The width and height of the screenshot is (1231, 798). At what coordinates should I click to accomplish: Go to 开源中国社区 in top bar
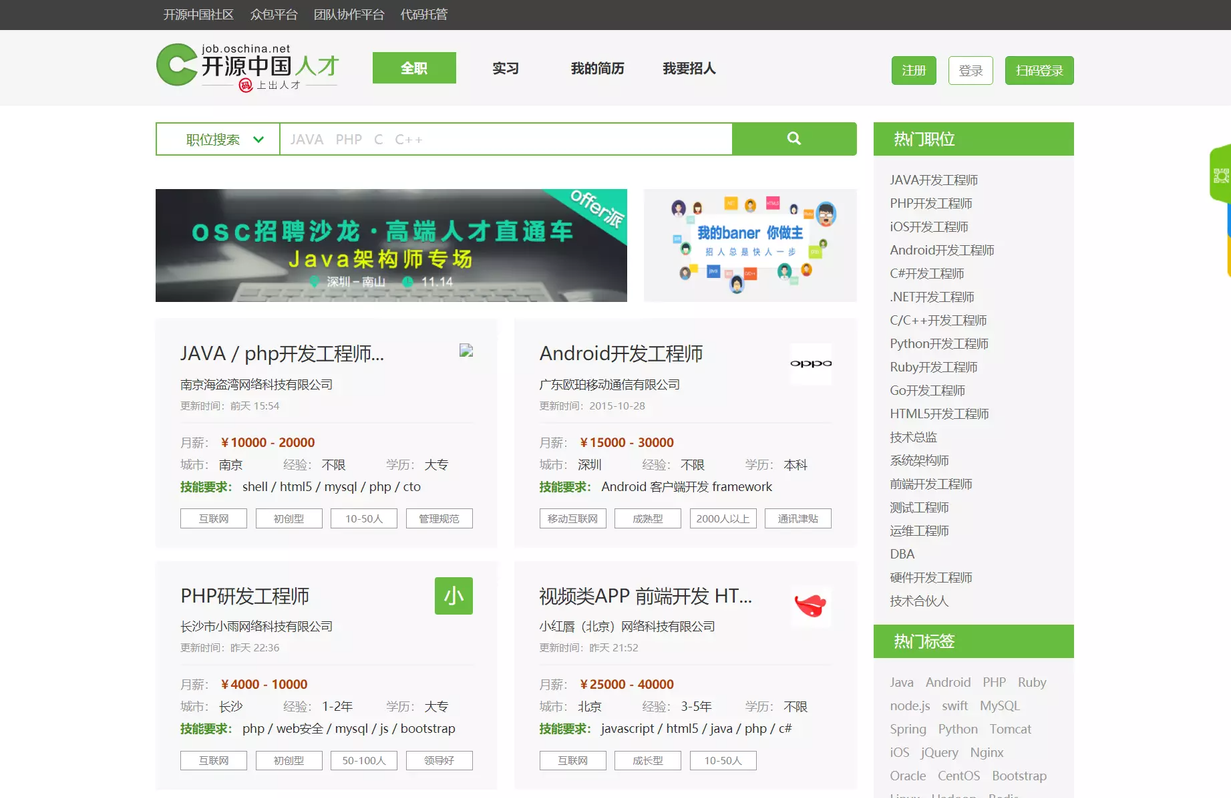[199, 14]
